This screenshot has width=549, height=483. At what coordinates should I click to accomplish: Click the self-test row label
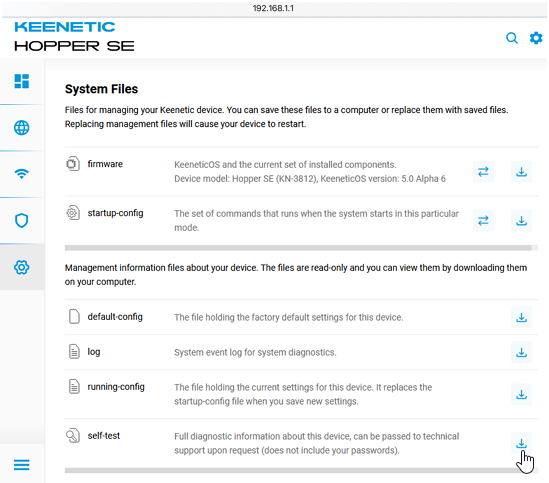pos(104,436)
